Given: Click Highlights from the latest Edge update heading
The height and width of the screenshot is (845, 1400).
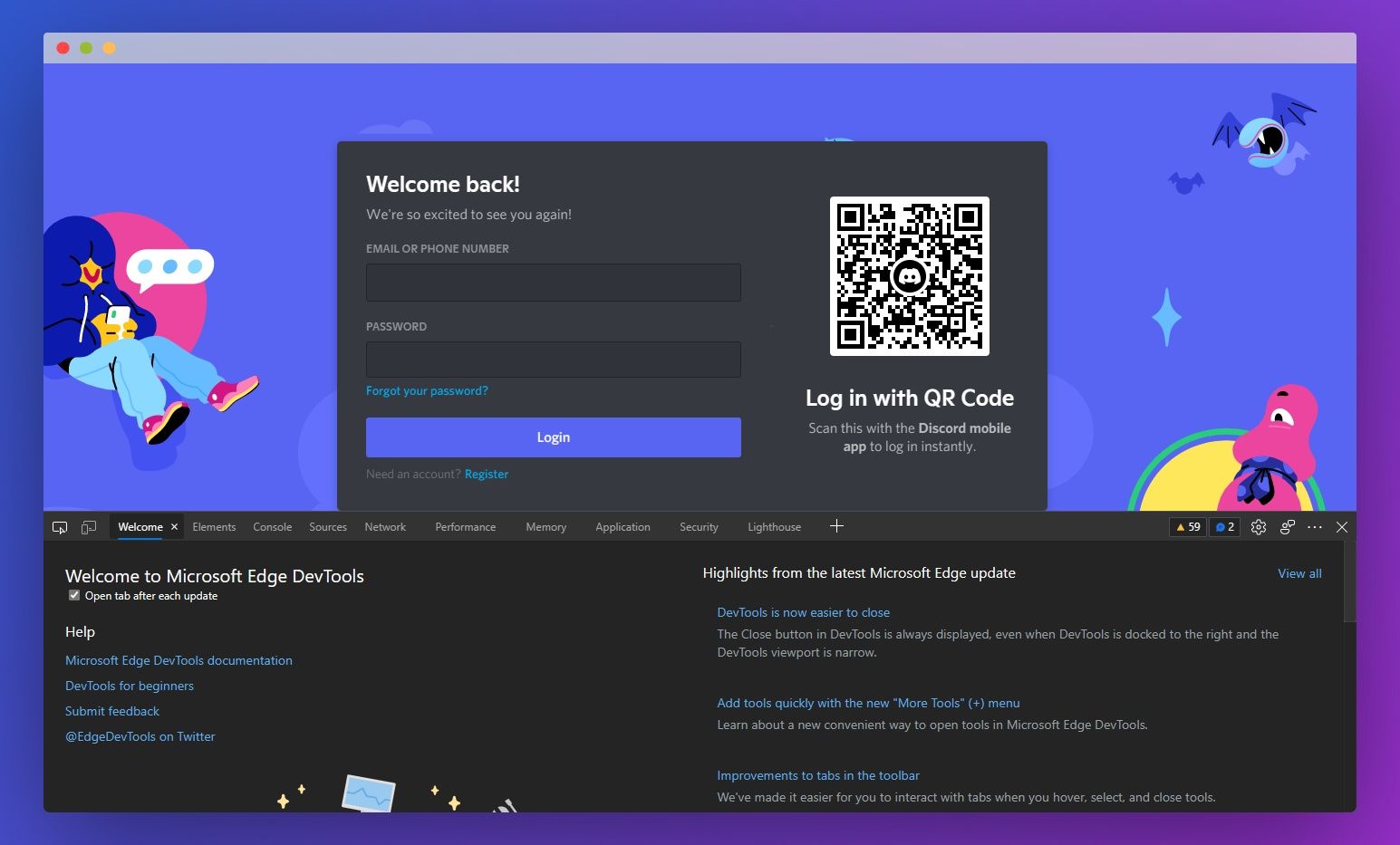Looking at the screenshot, I should pyautogui.click(x=859, y=573).
